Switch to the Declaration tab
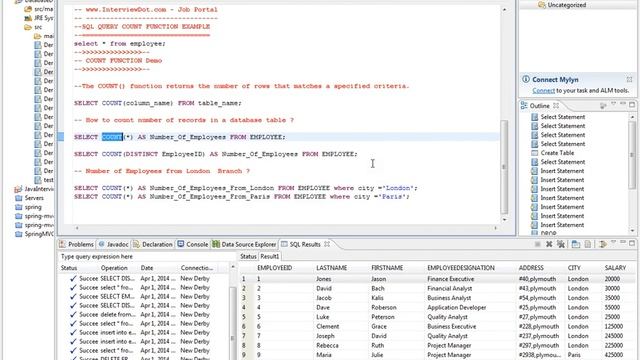 click(153, 244)
